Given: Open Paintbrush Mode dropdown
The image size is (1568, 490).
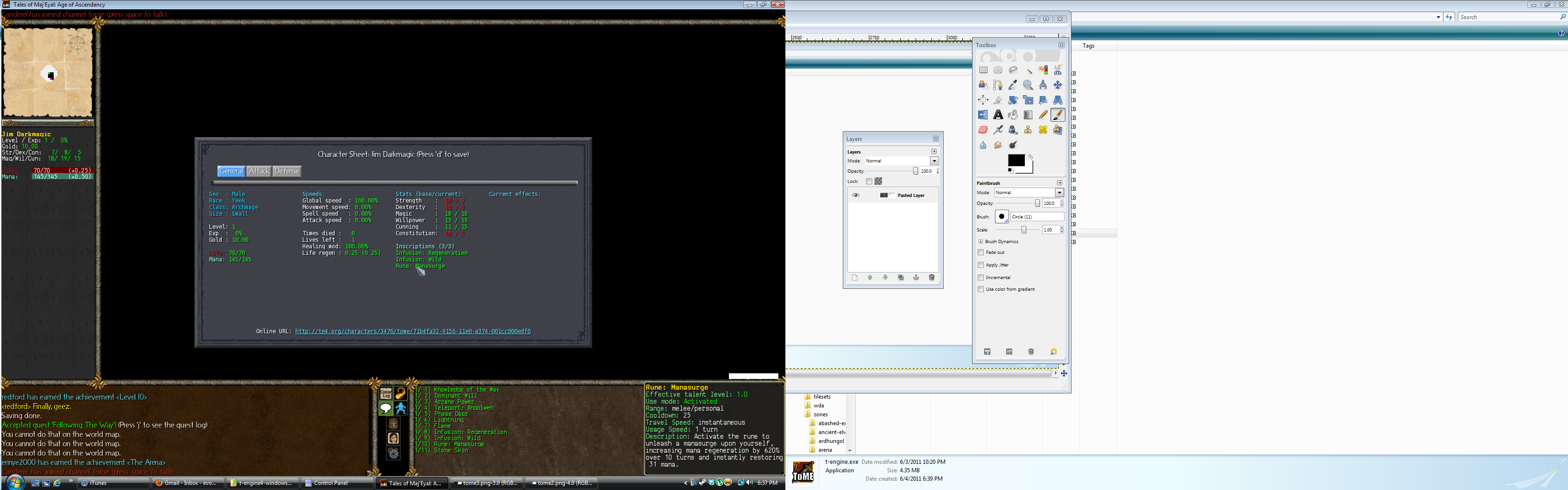Looking at the screenshot, I should click(1060, 192).
